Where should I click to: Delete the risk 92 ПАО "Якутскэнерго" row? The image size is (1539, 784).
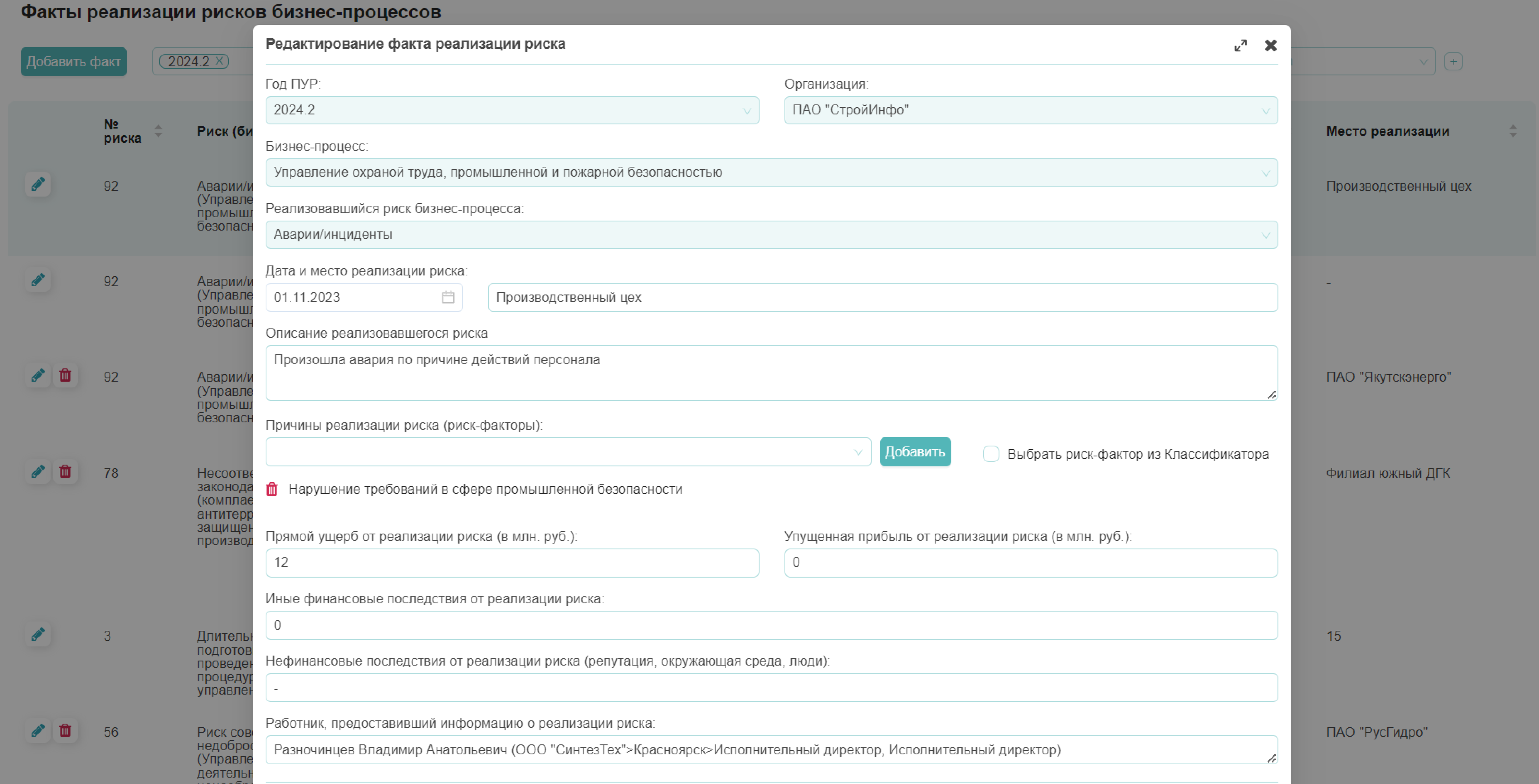65,375
